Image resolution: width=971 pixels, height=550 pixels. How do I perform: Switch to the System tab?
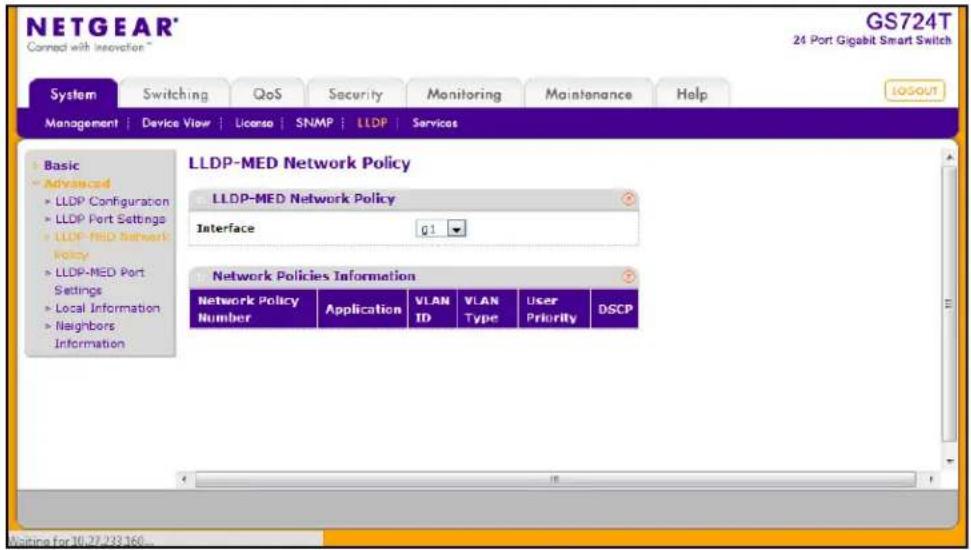pyautogui.click(x=73, y=95)
